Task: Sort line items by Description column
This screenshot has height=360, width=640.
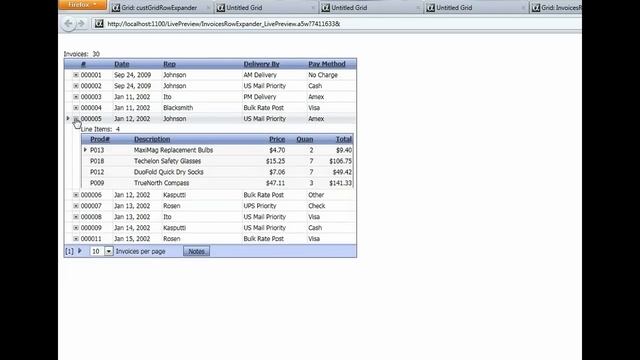Action: 152,139
